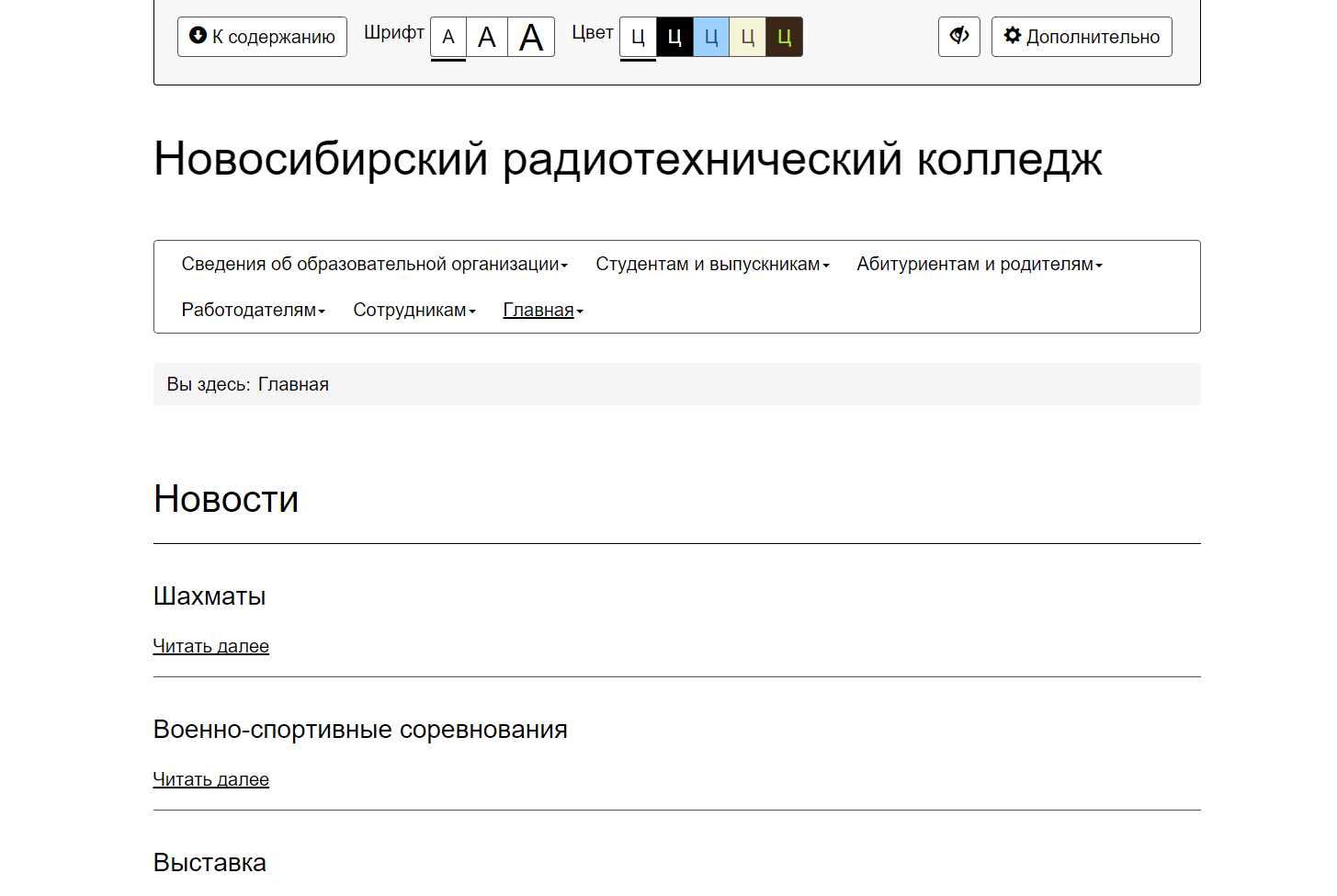Open 'Читать далее' under Шахматы
1337x896 pixels.
(211, 646)
